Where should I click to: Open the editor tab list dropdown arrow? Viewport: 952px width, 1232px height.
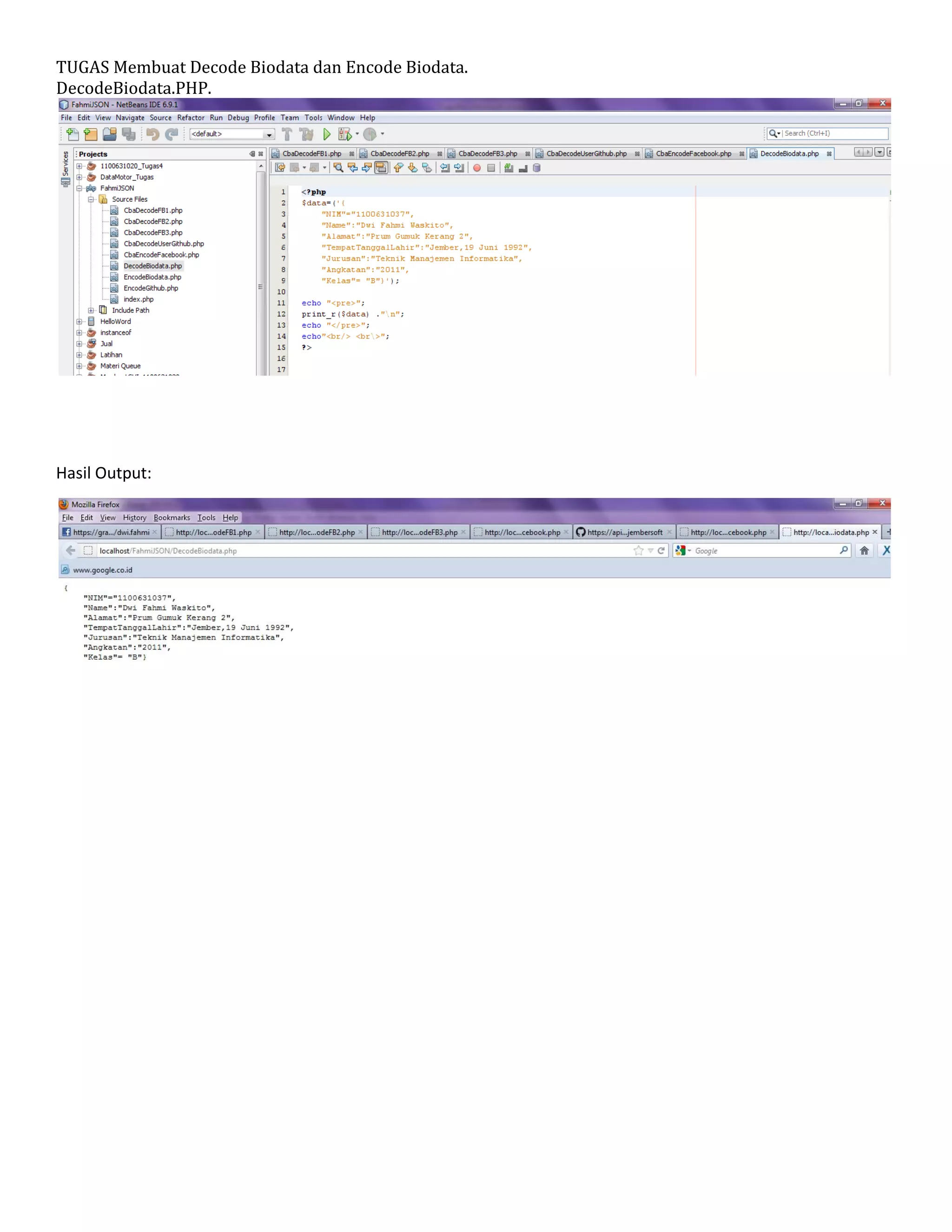coord(879,152)
